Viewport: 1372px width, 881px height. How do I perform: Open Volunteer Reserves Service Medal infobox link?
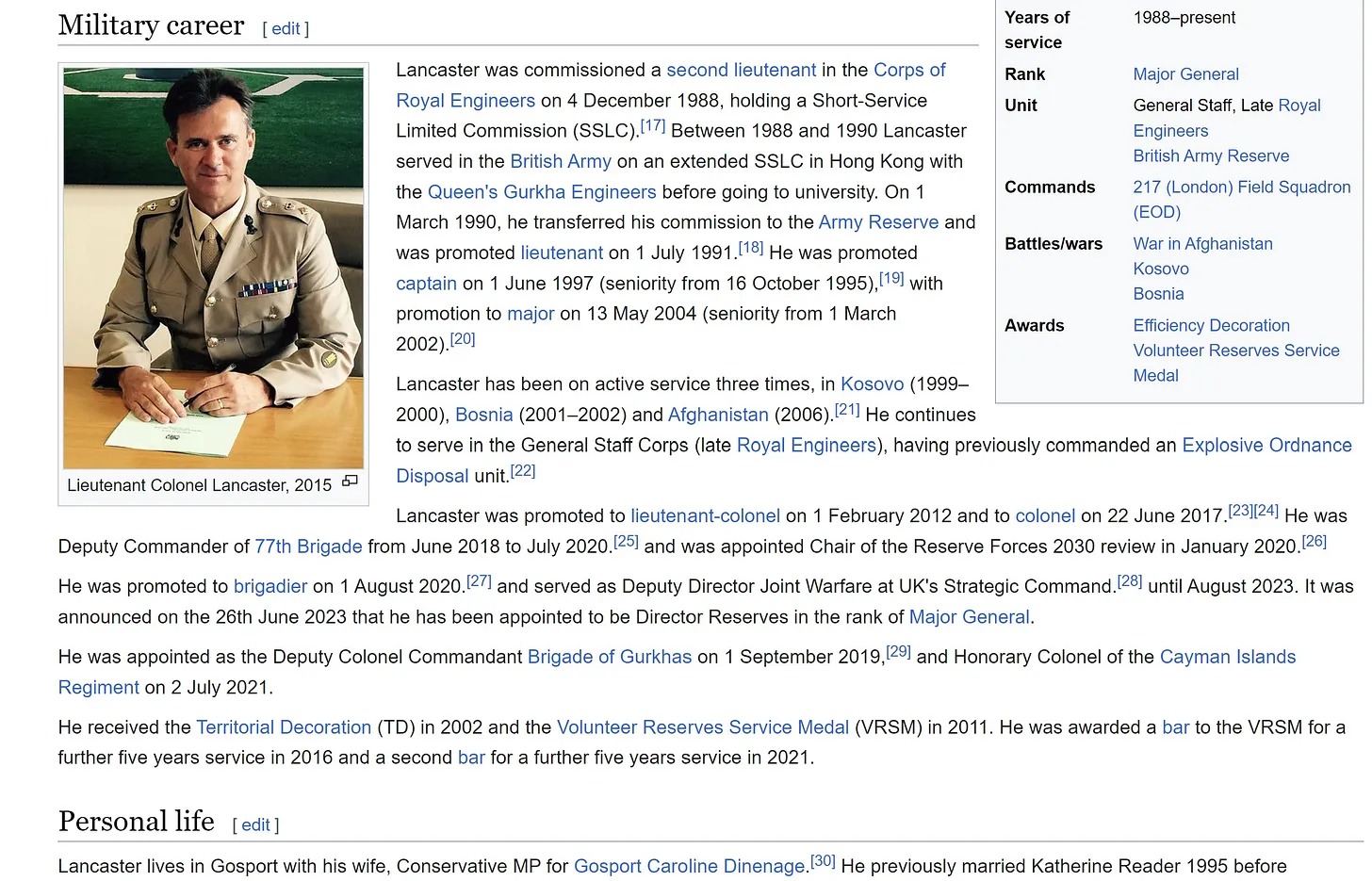tap(1236, 363)
